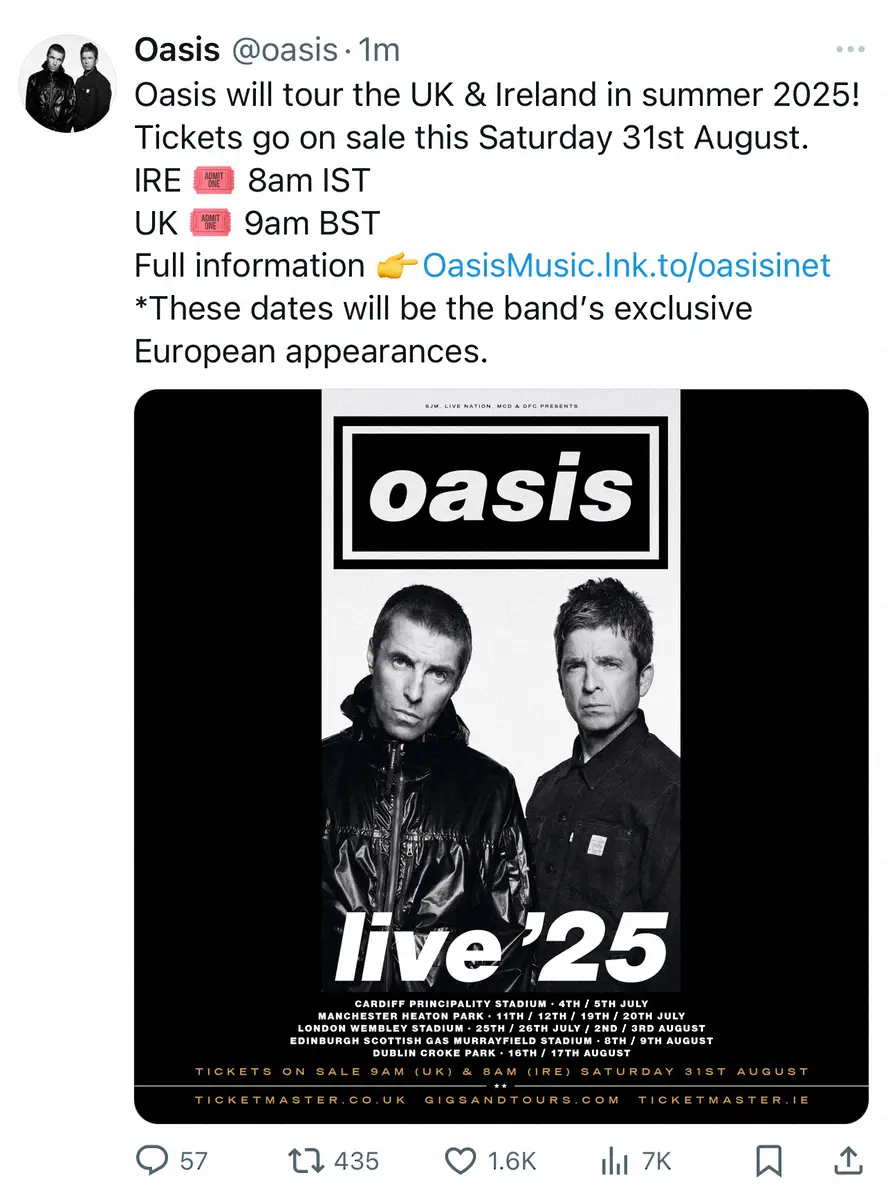This screenshot has width=888, height=1200.
Task: Click the 7K views count
Action: click(x=656, y=1161)
